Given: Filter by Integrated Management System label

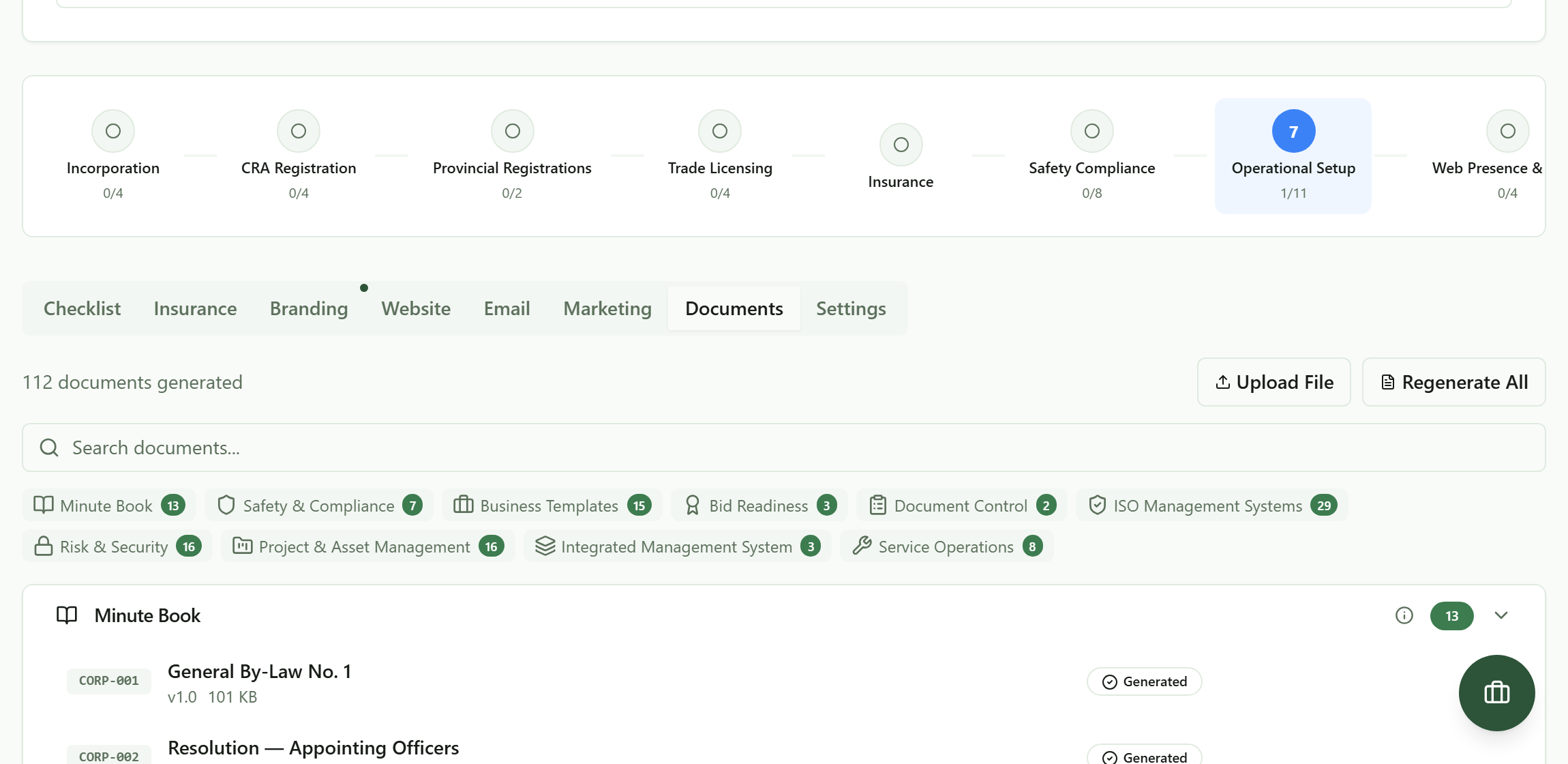Looking at the screenshot, I should [x=677, y=546].
